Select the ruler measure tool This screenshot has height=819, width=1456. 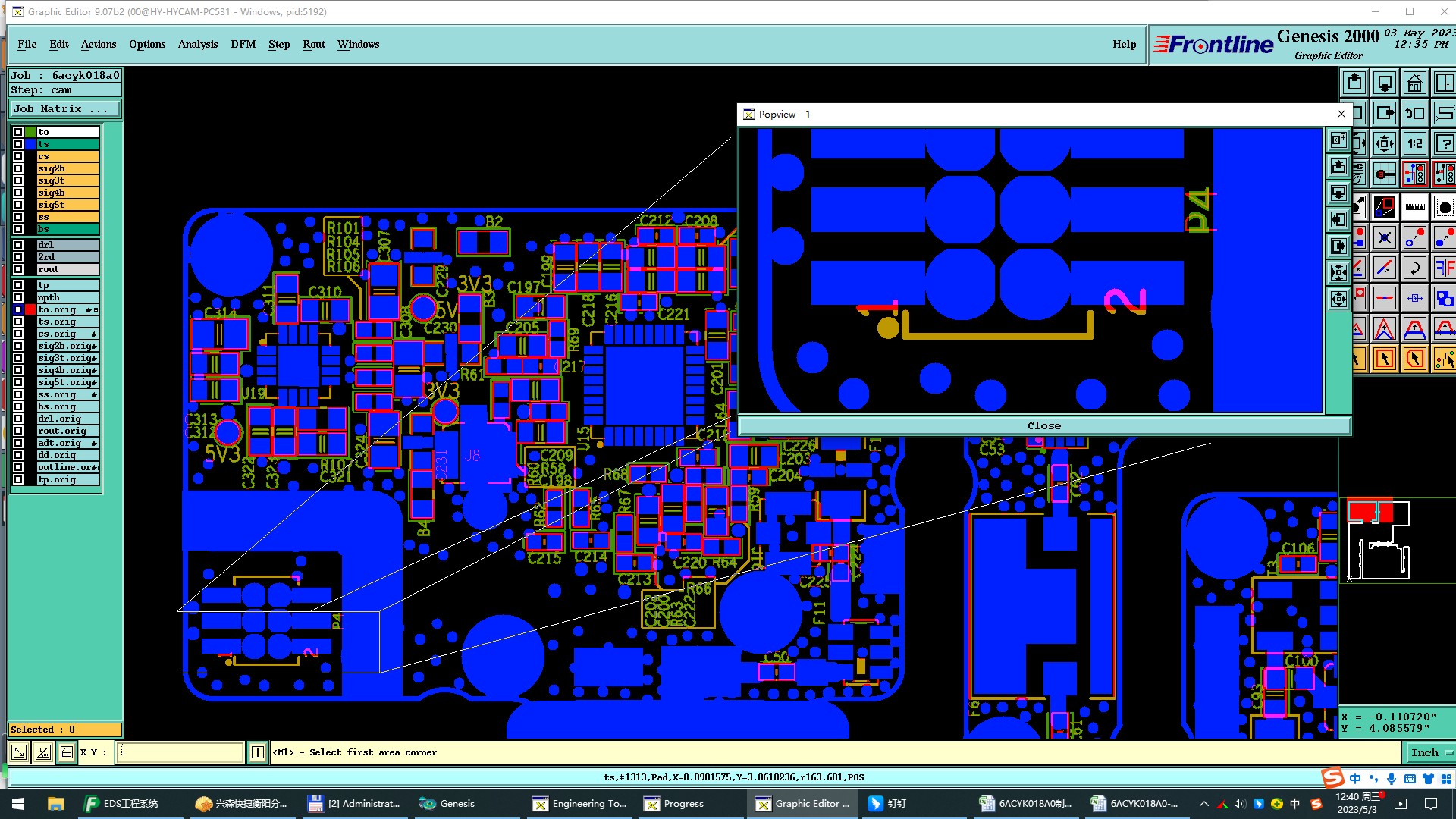click(1414, 206)
